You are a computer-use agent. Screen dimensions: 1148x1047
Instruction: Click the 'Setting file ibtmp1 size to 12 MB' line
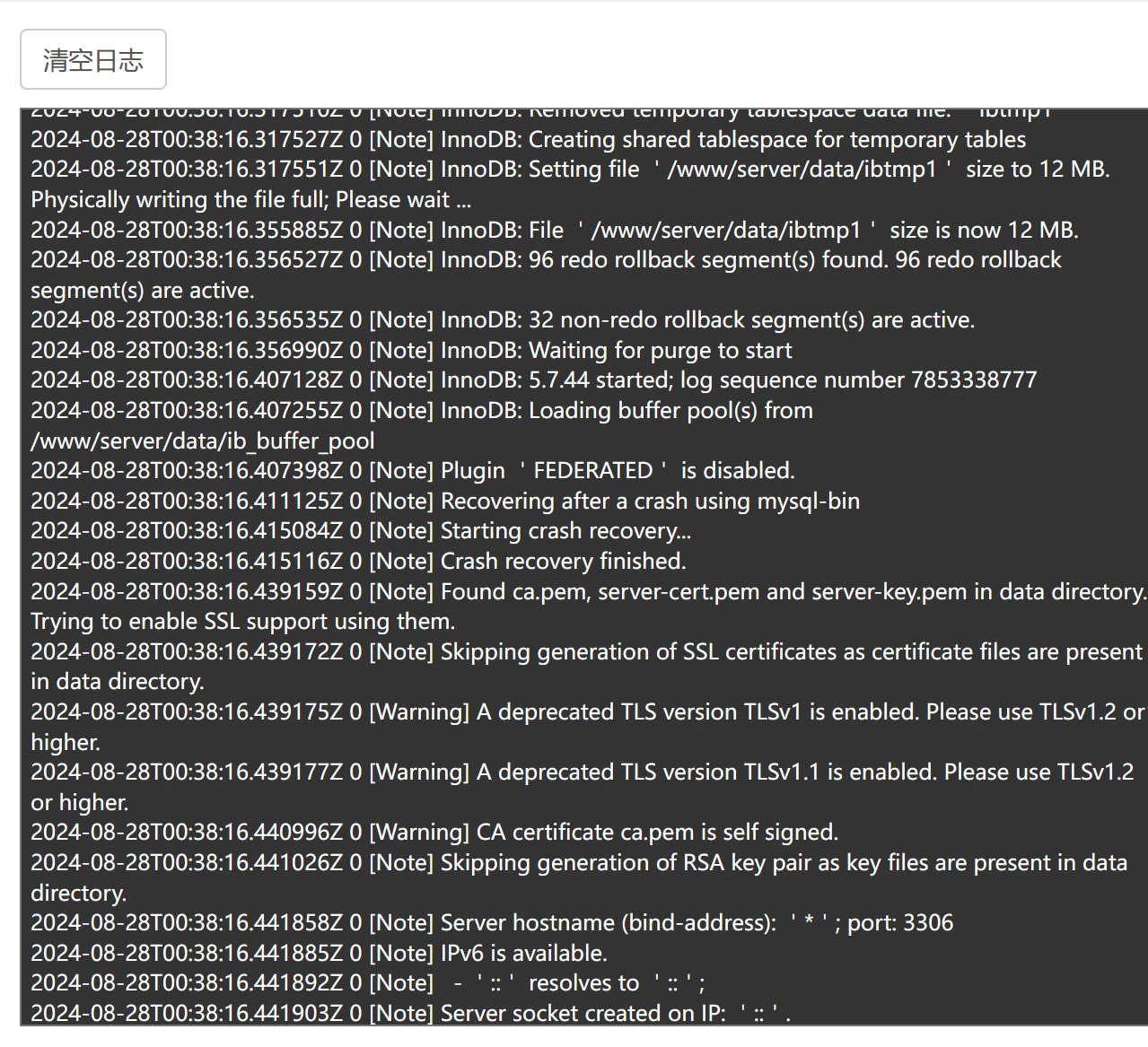coord(570,170)
